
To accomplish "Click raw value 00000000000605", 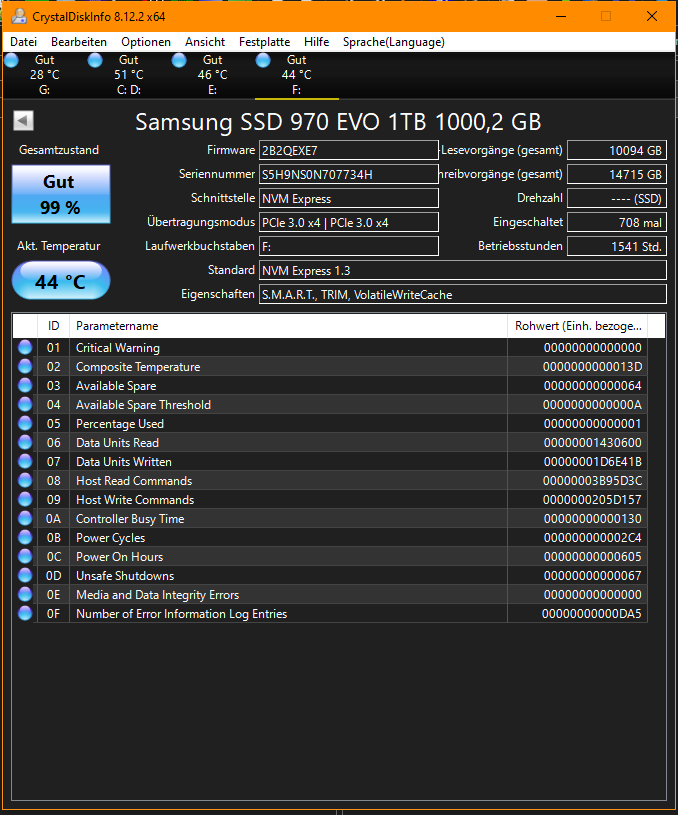I will pyautogui.click(x=593, y=557).
